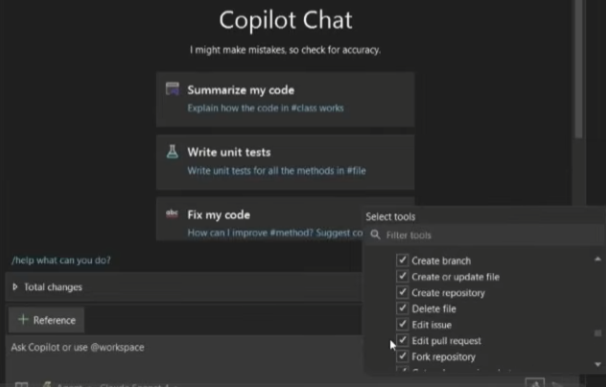Click the up arrow of the tools list
Image resolution: width=606 pixels, height=387 pixels.
click(598, 259)
